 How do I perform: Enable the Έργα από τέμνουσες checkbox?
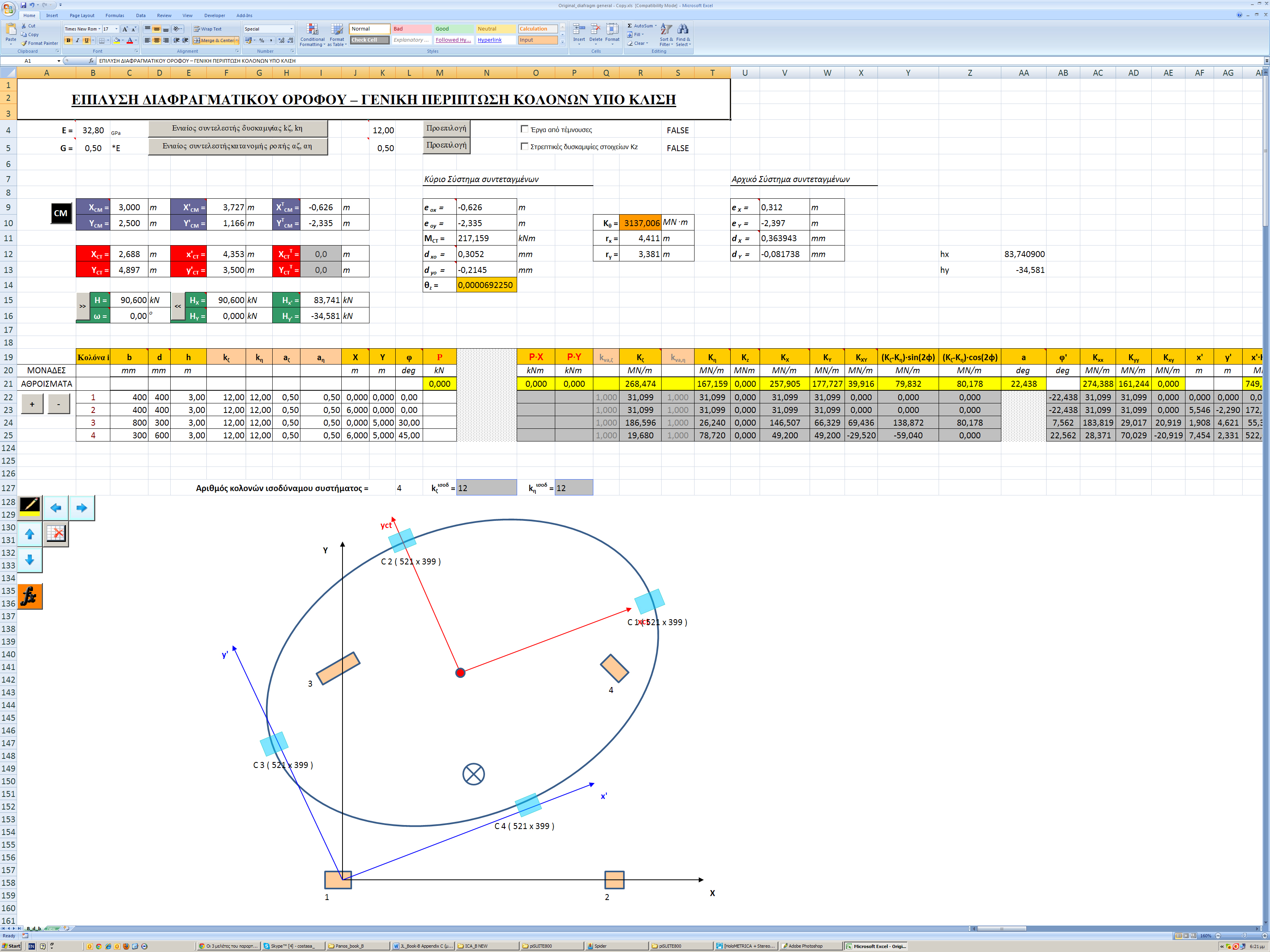pyautogui.click(x=524, y=129)
